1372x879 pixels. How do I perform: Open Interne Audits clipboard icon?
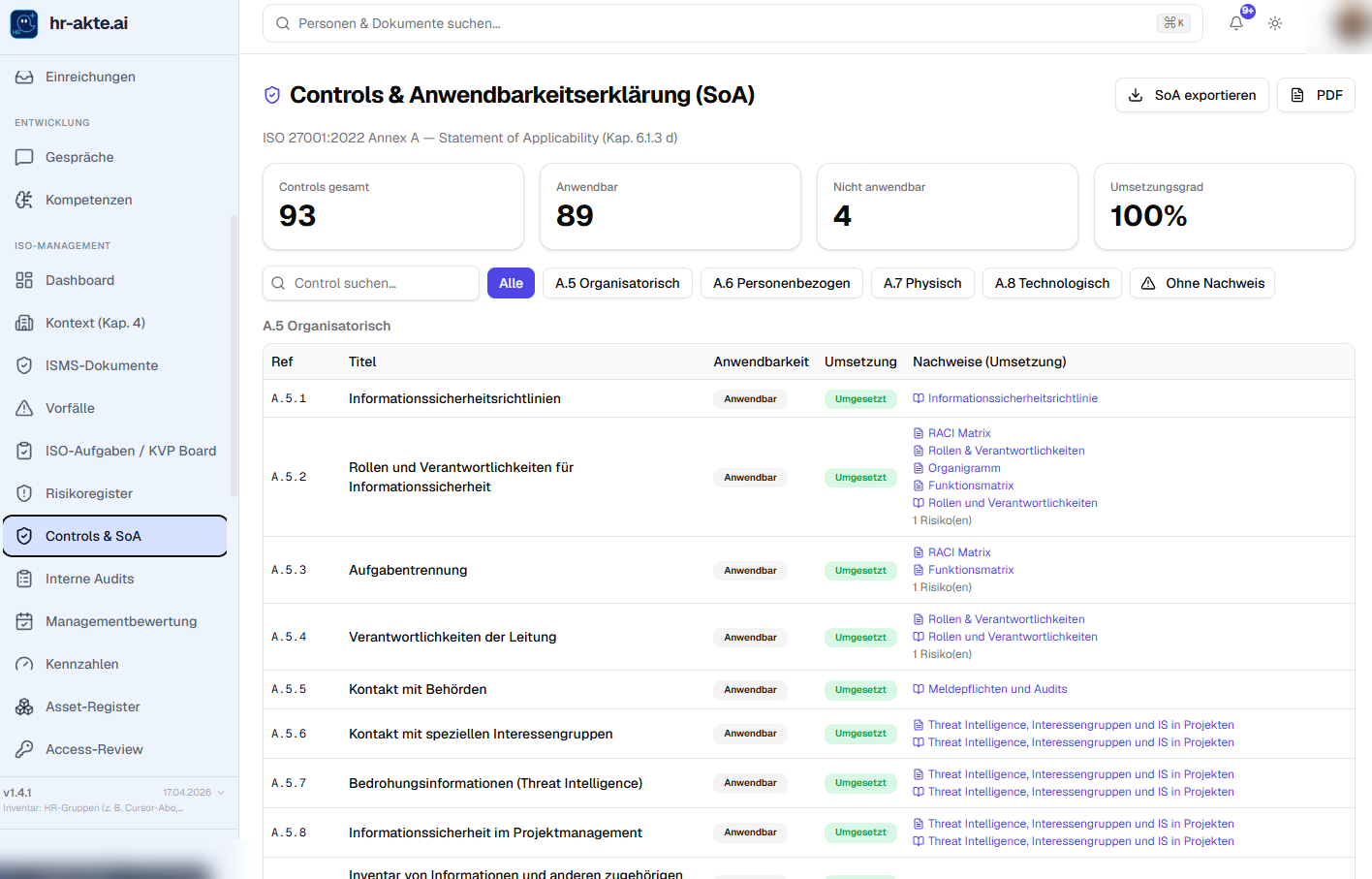[x=24, y=579]
